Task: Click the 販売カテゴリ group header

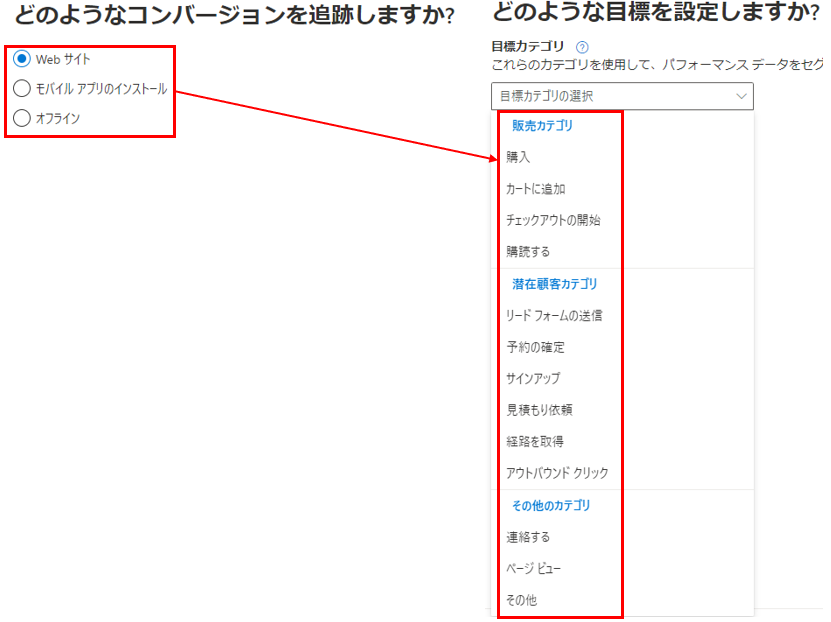Action: tap(542, 126)
